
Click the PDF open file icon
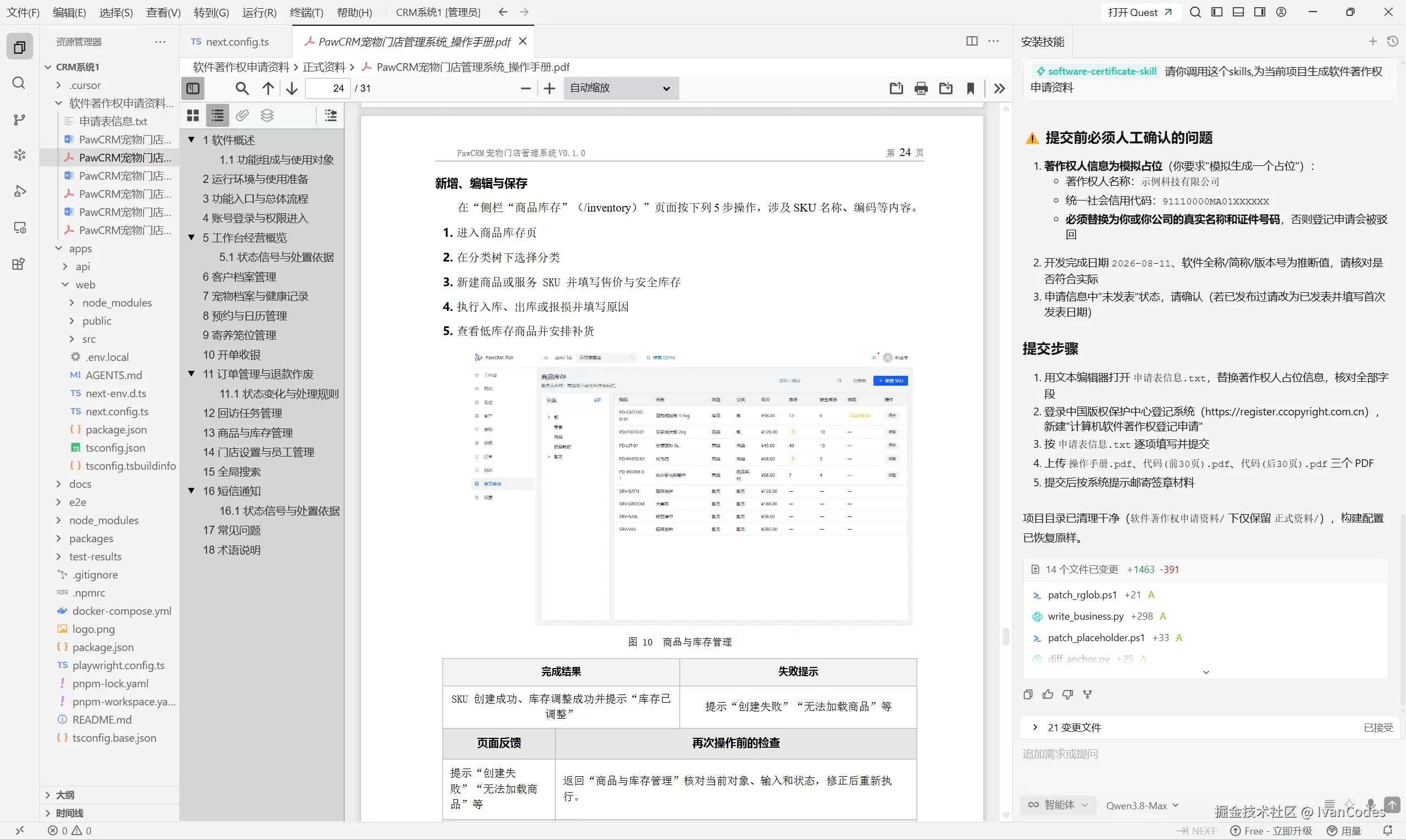(x=896, y=88)
